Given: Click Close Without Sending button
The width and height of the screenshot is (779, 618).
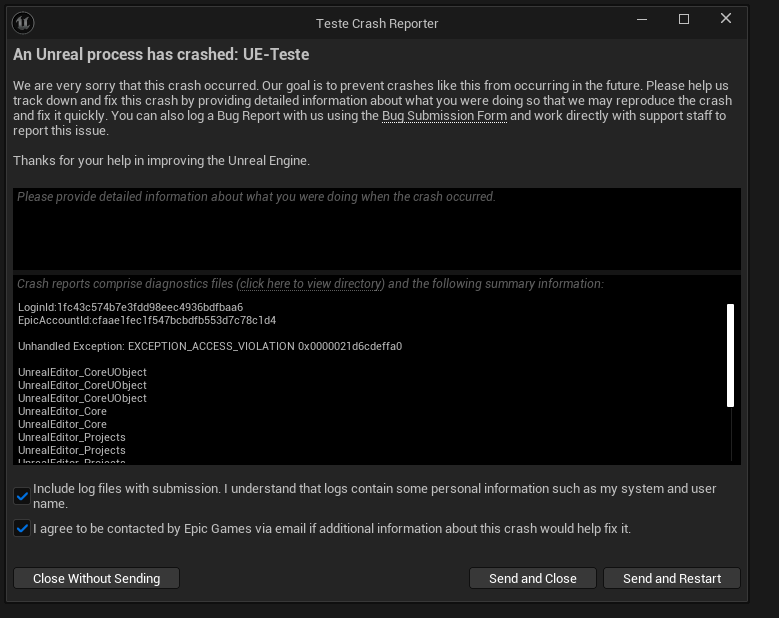Looking at the screenshot, I should 96,578.
